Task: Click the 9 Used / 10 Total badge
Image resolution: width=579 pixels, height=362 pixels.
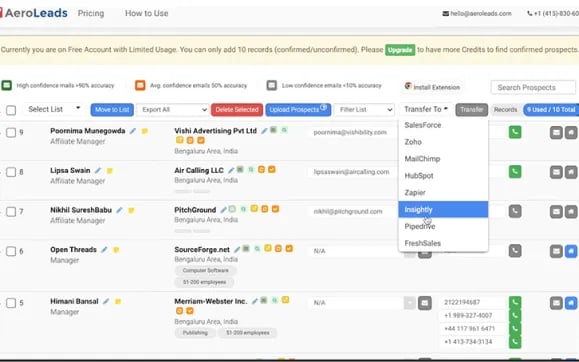Action: point(551,110)
